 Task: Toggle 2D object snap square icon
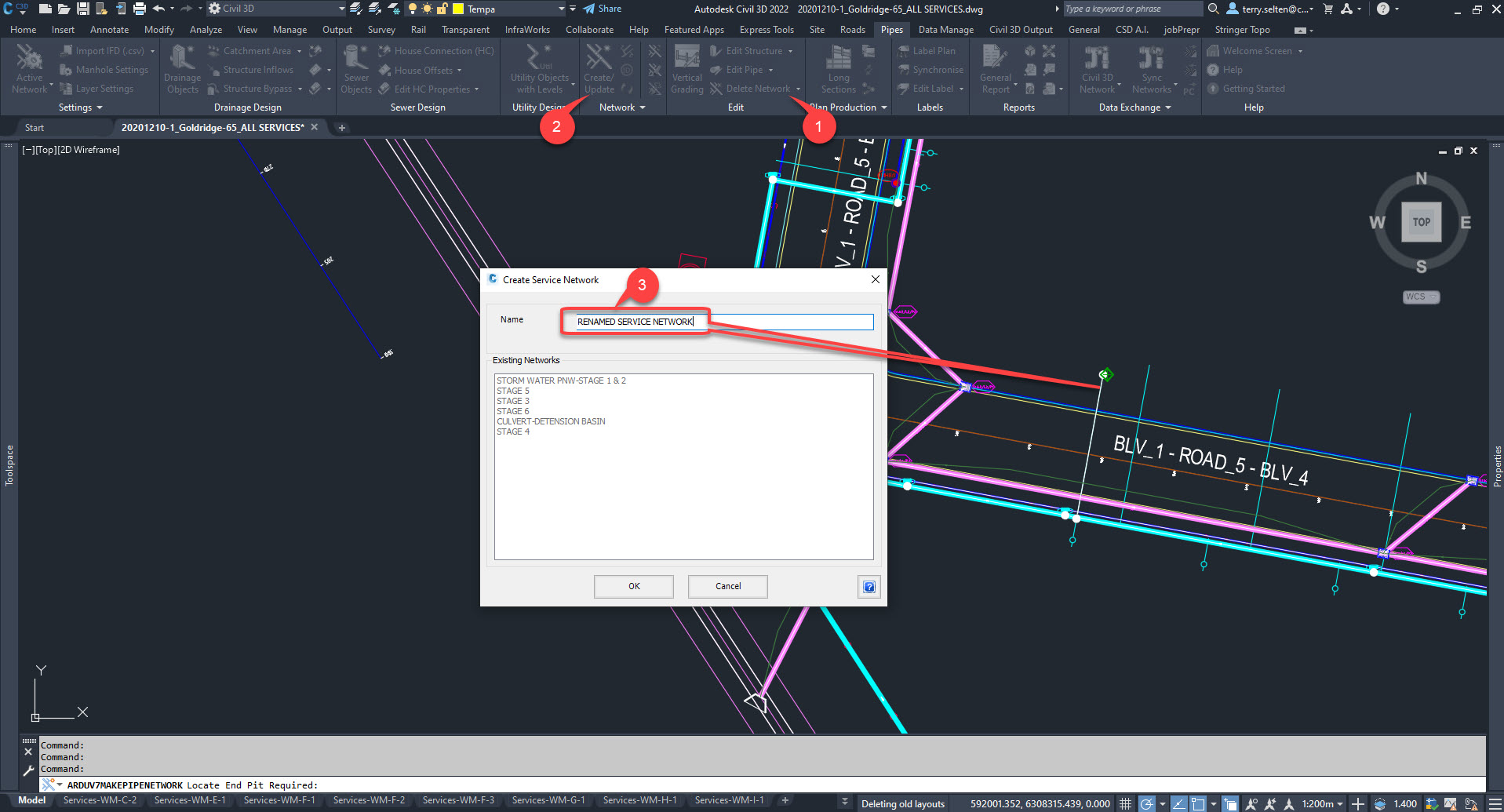click(1198, 803)
